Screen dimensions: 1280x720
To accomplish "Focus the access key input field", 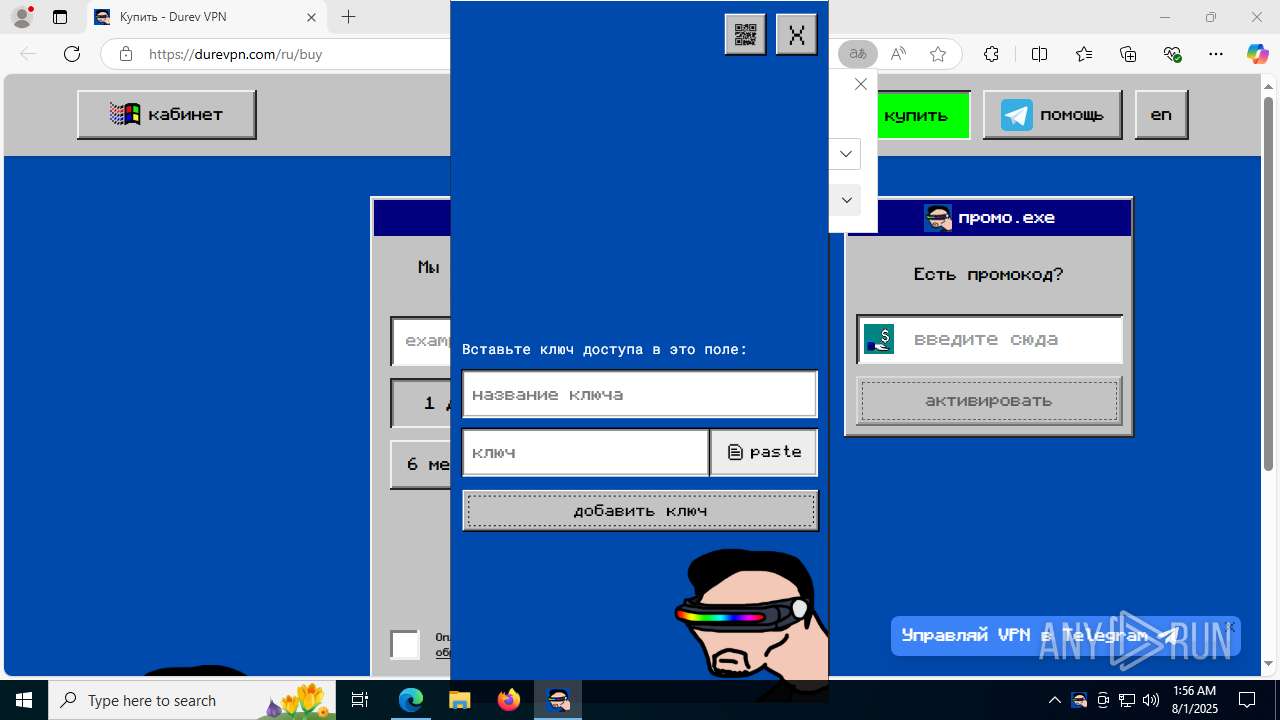I will point(586,452).
